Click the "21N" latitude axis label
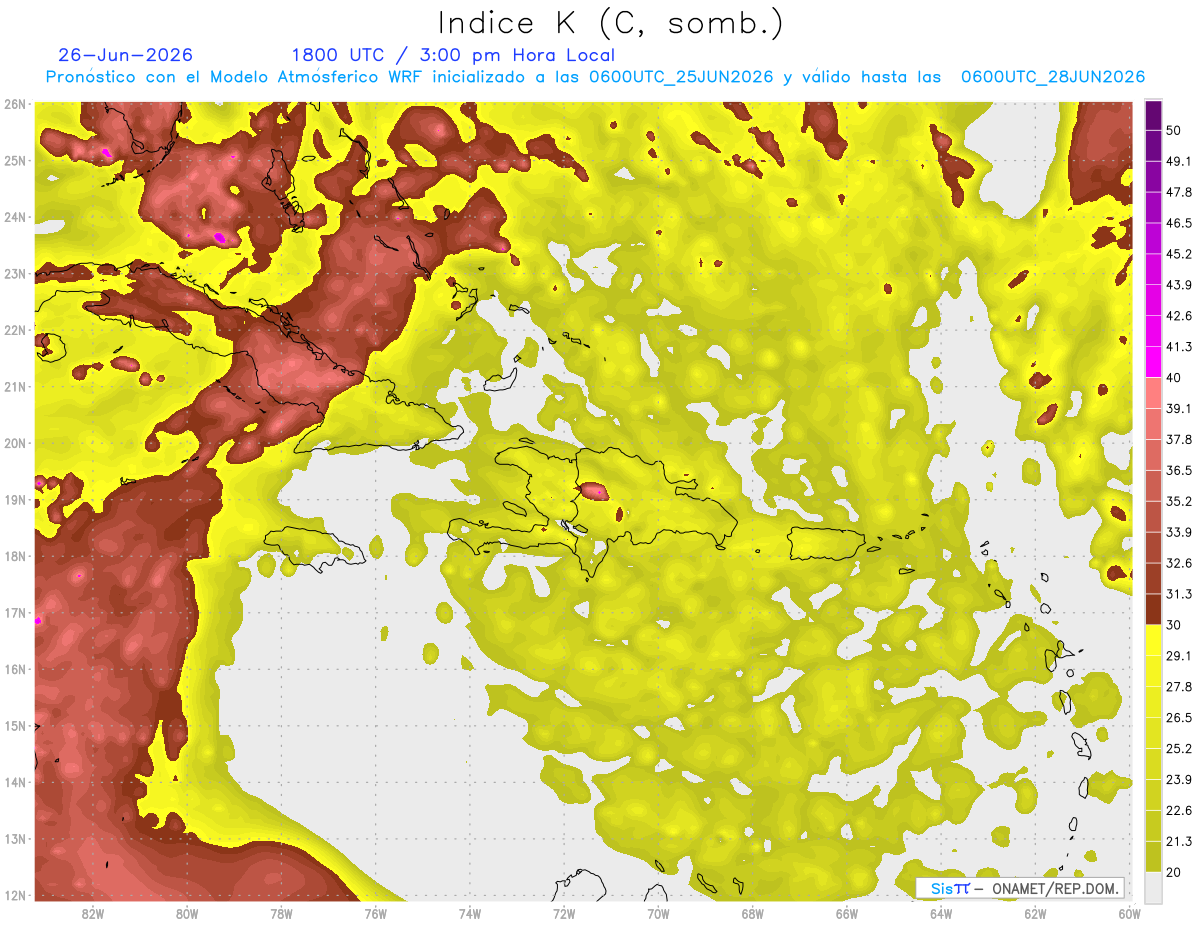Screen dimensions: 1200x927 [x=16, y=386]
